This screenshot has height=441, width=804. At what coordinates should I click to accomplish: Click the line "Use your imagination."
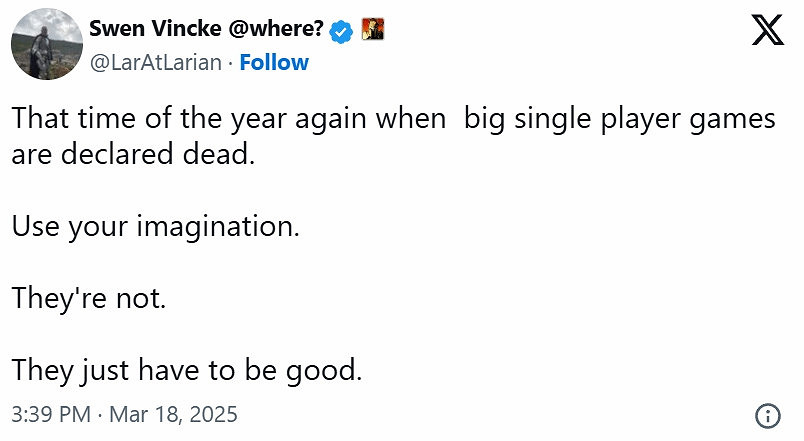(x=155, y=227)
